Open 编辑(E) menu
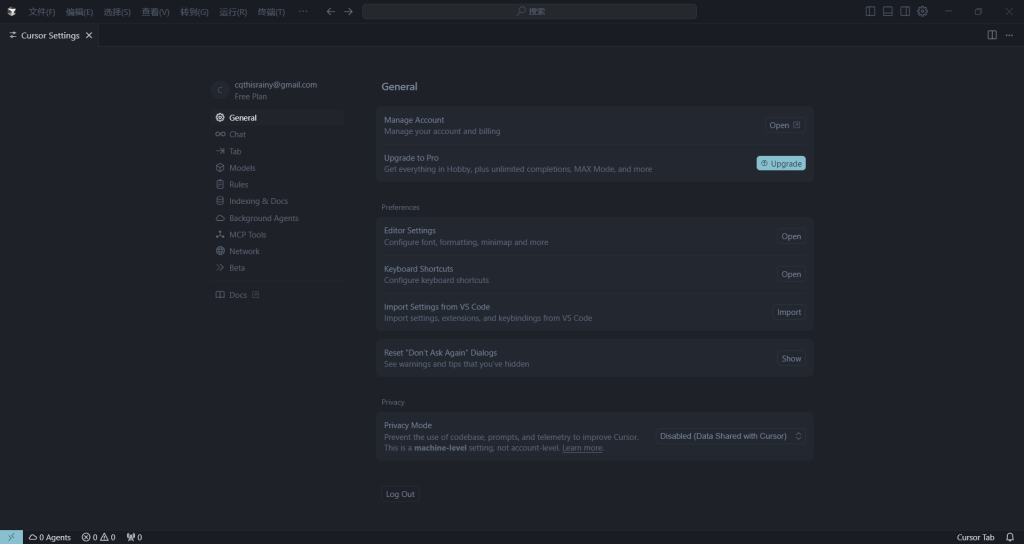Image resolution: width=1024 pixels, height=544 pixels. pyautogui.click(x=79, y=12)
